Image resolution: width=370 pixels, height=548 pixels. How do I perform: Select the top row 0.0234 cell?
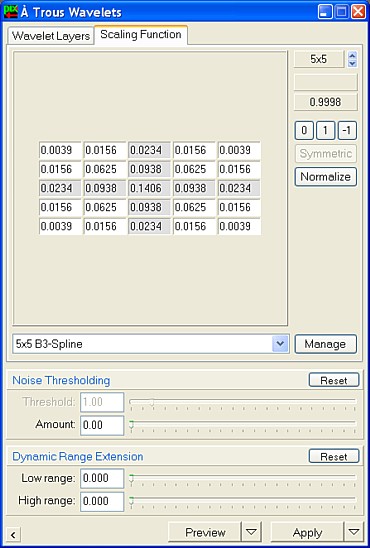point(150,150)
